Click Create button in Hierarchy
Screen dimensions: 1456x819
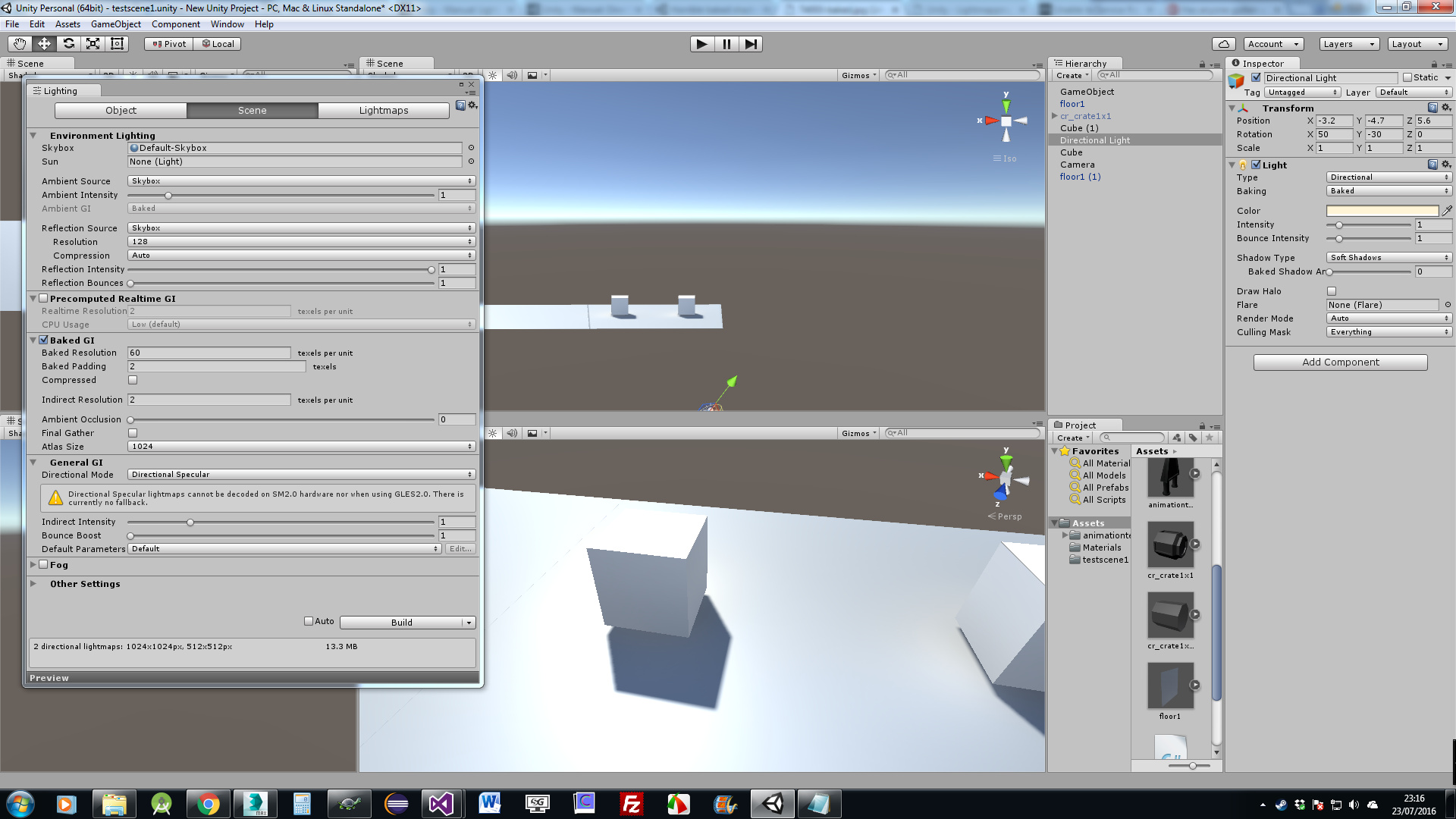[x=1072, y=75]
